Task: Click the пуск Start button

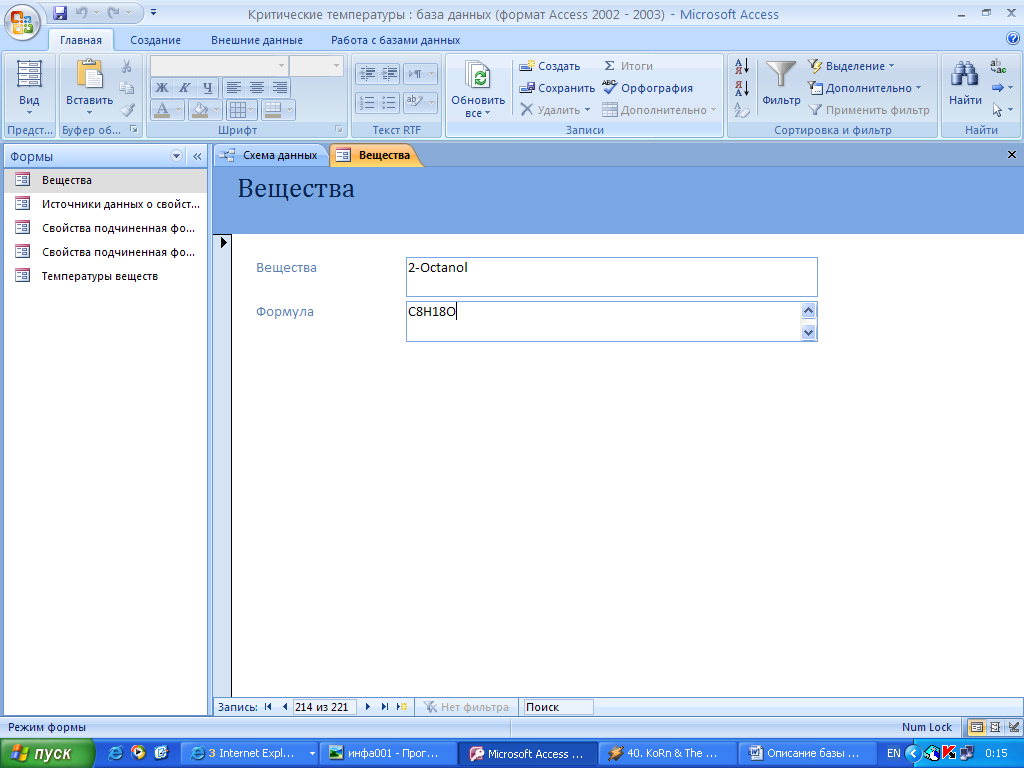Action: [47, 753]
